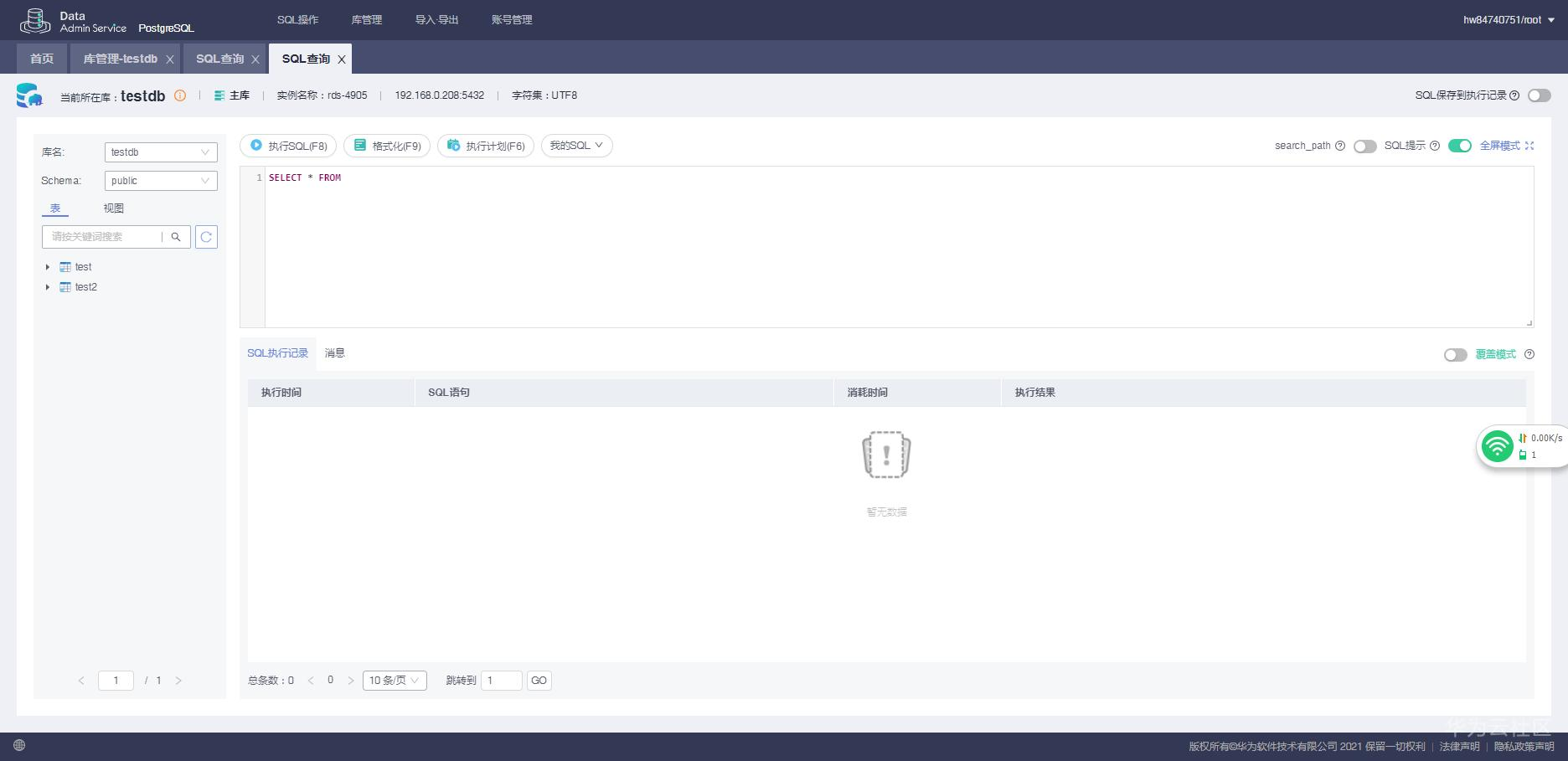1568x761 pixels.
Task: Click the search magnifier icon in table search
Action: [176, 237]
